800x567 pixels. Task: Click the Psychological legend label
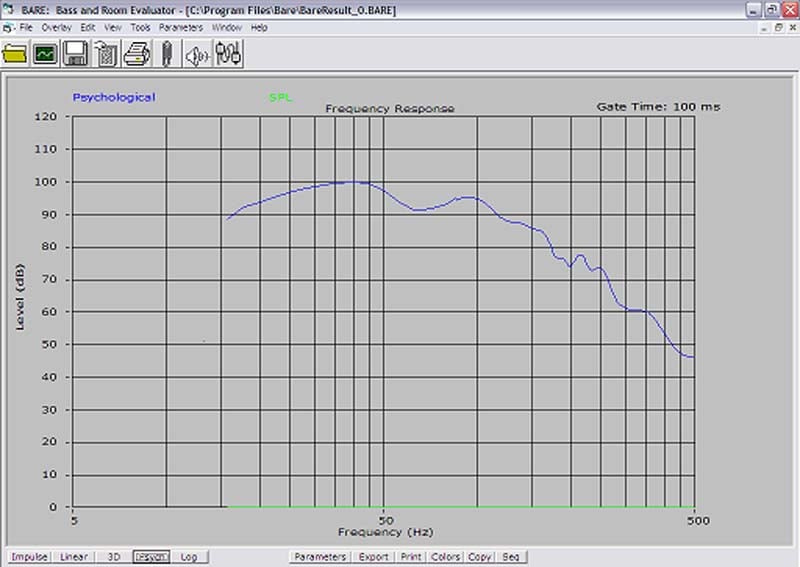pos(113,98)
